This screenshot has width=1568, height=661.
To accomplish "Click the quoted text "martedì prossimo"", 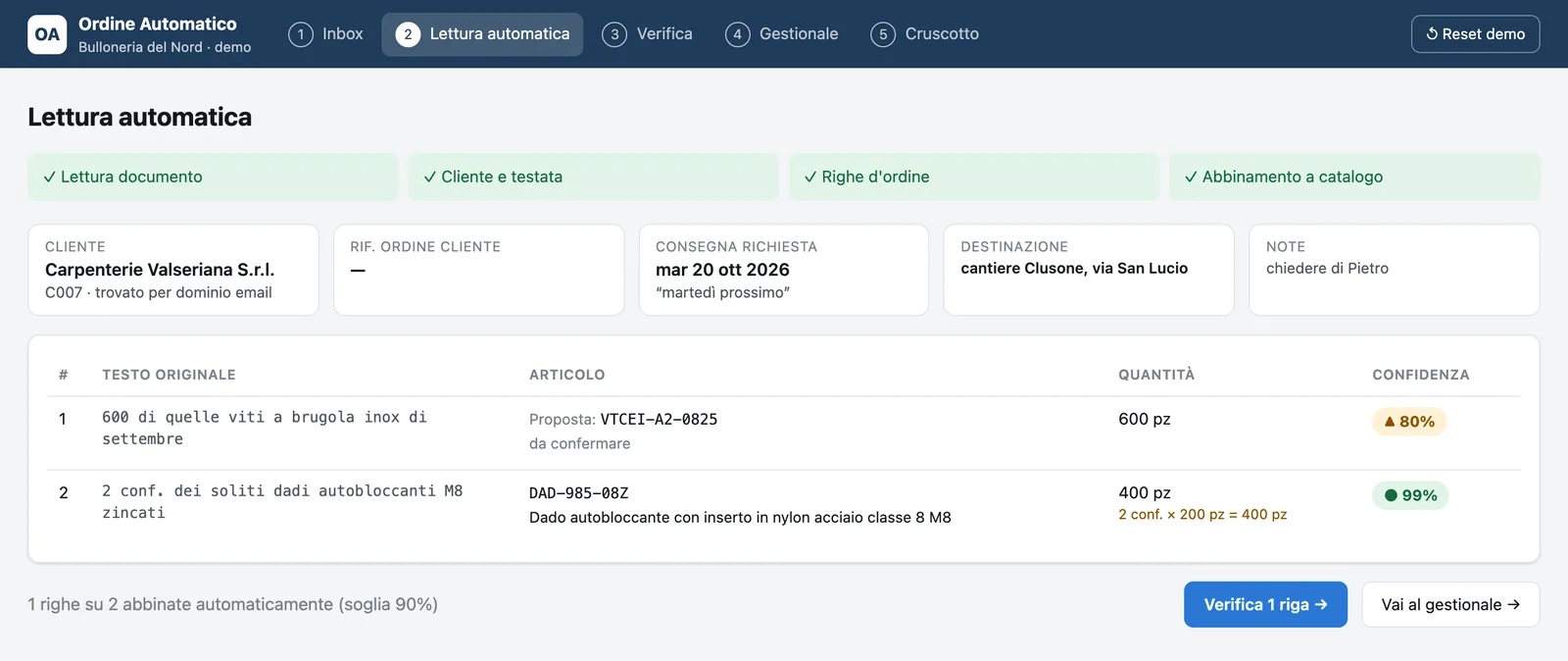I will (x=722, y=292).
